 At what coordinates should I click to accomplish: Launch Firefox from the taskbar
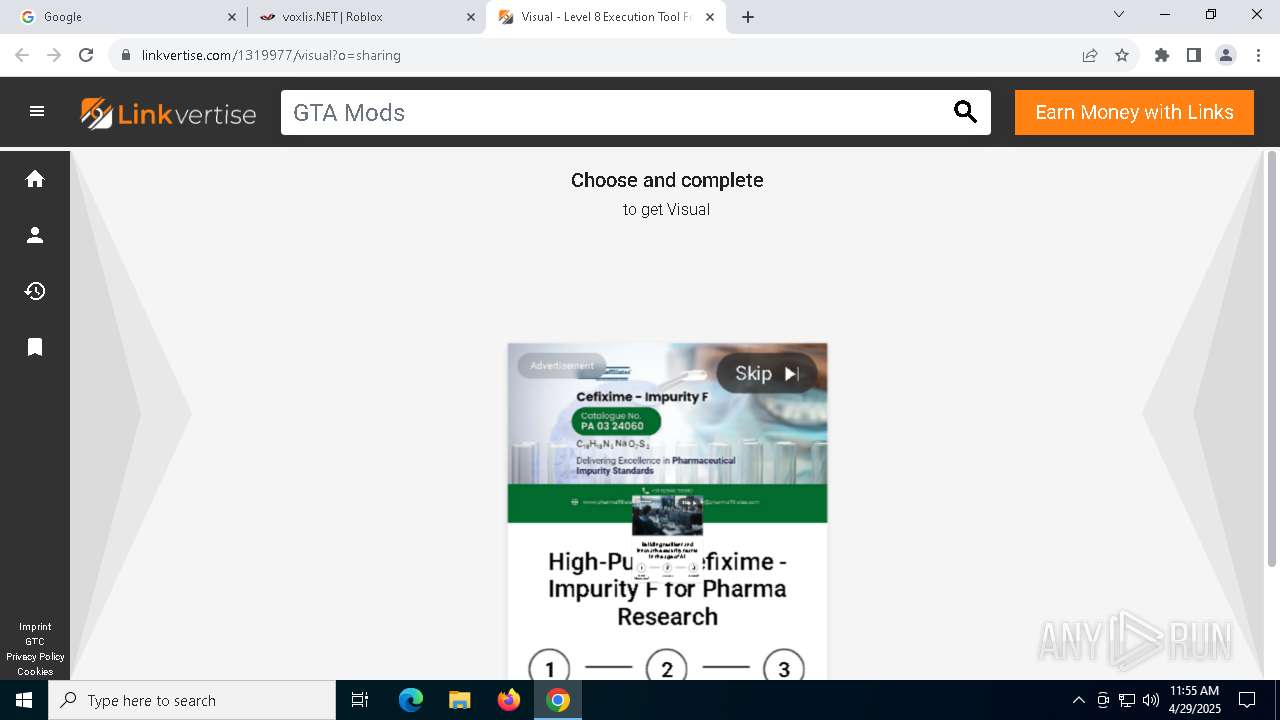509,700
